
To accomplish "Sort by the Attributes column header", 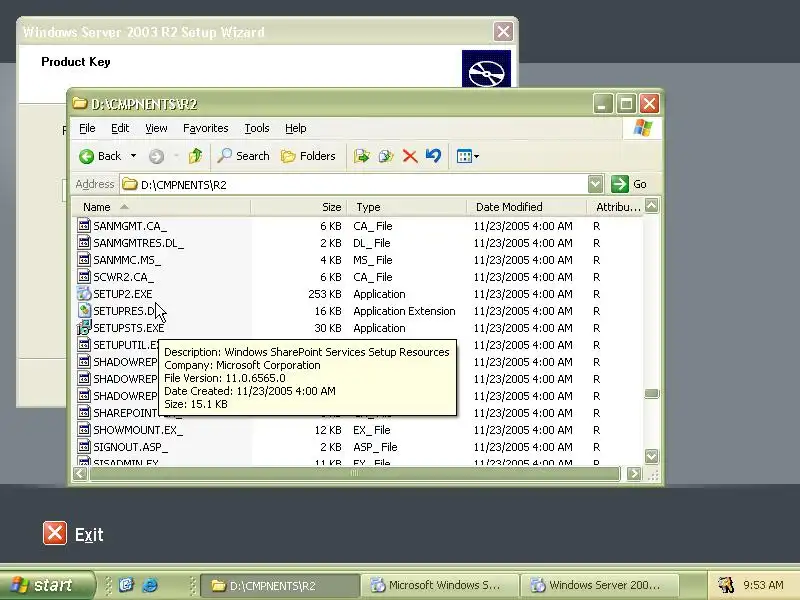I will [x=615, y=207].
